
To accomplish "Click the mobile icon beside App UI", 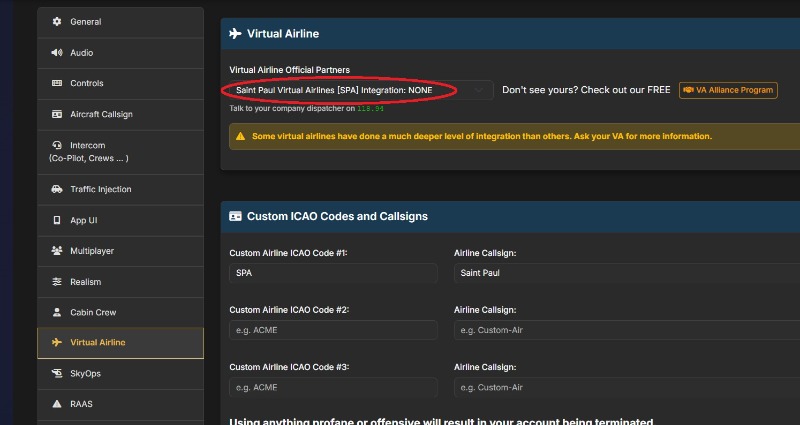I will pos(57,220).
